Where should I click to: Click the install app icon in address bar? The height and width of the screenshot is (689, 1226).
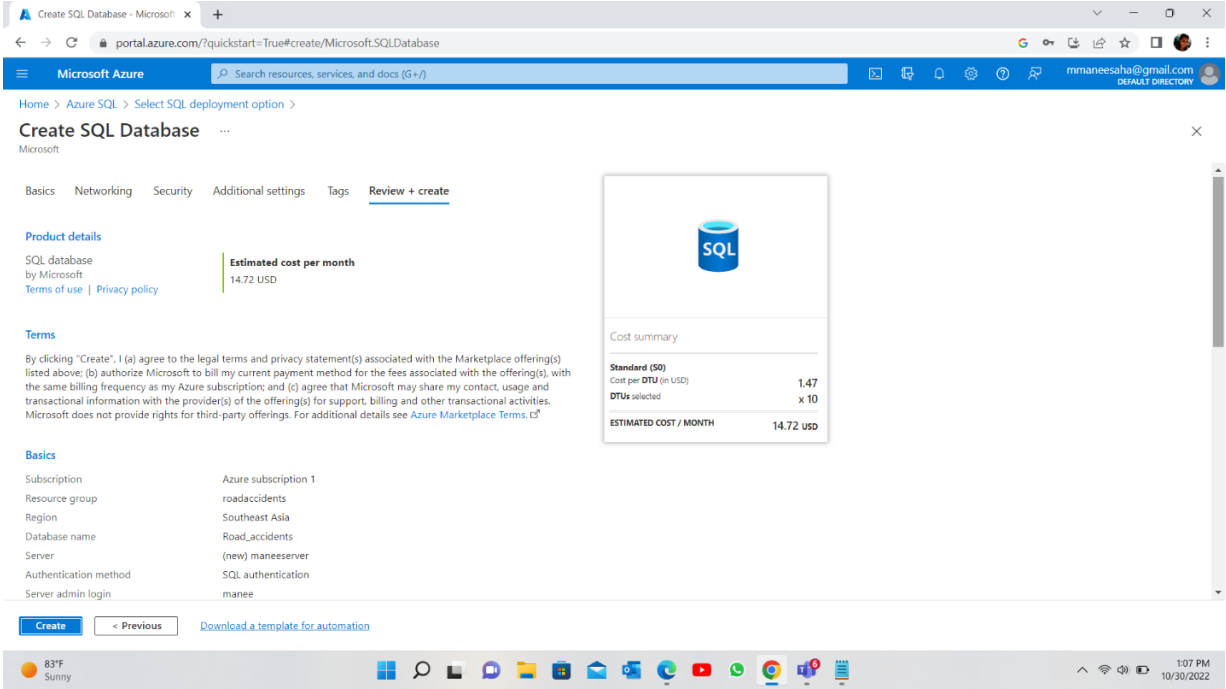[1074, 43]
